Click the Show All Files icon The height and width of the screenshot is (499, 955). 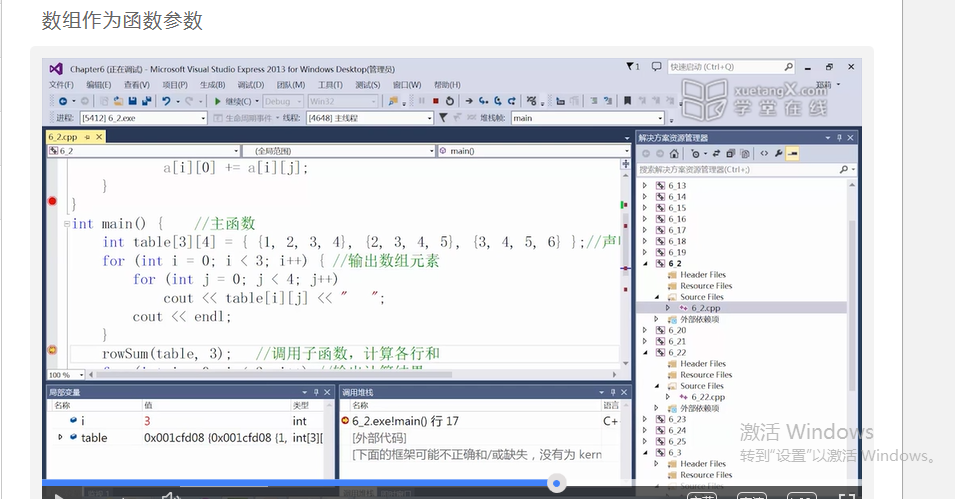744,154
